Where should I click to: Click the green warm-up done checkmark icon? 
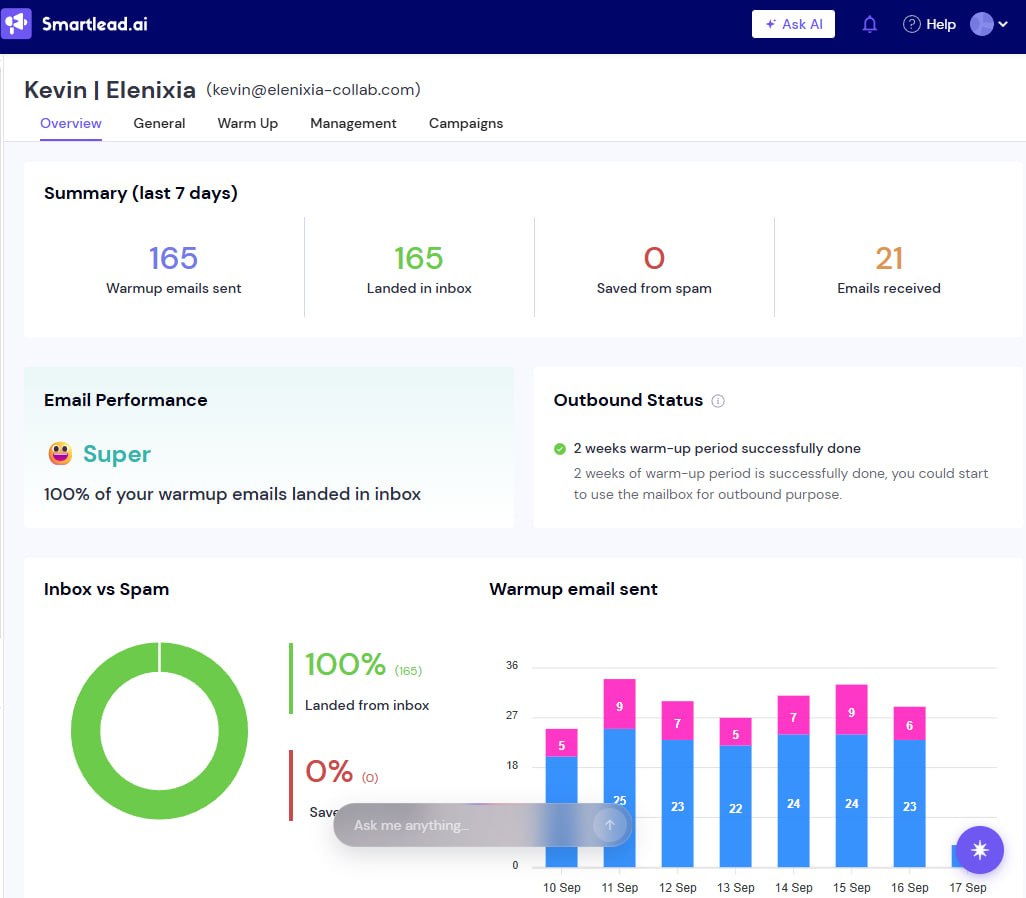coord(559,449)
